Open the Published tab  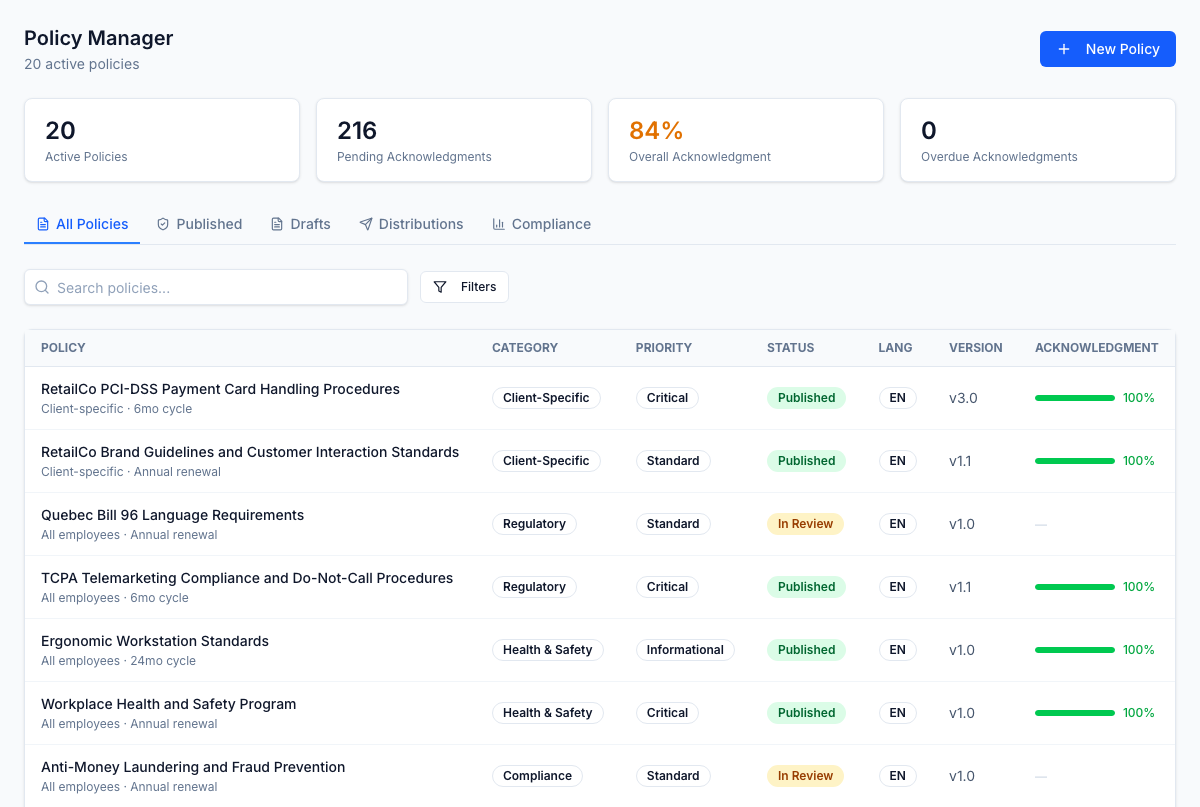tap(199, 224)
